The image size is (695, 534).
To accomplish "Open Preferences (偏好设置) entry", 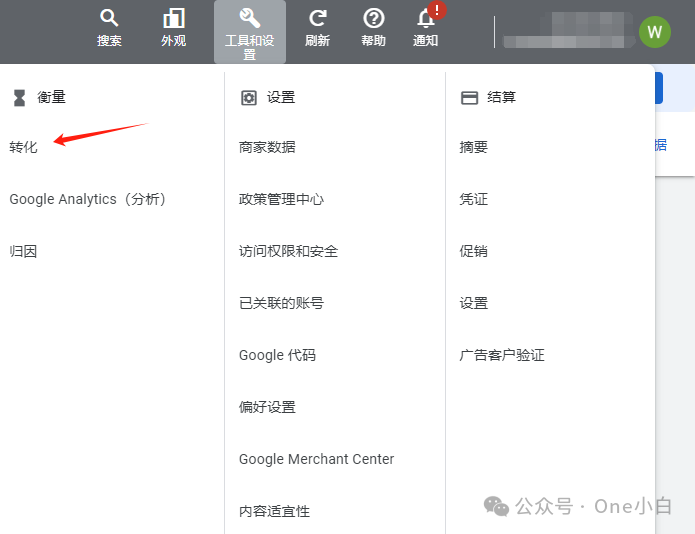I will [267, 407].
